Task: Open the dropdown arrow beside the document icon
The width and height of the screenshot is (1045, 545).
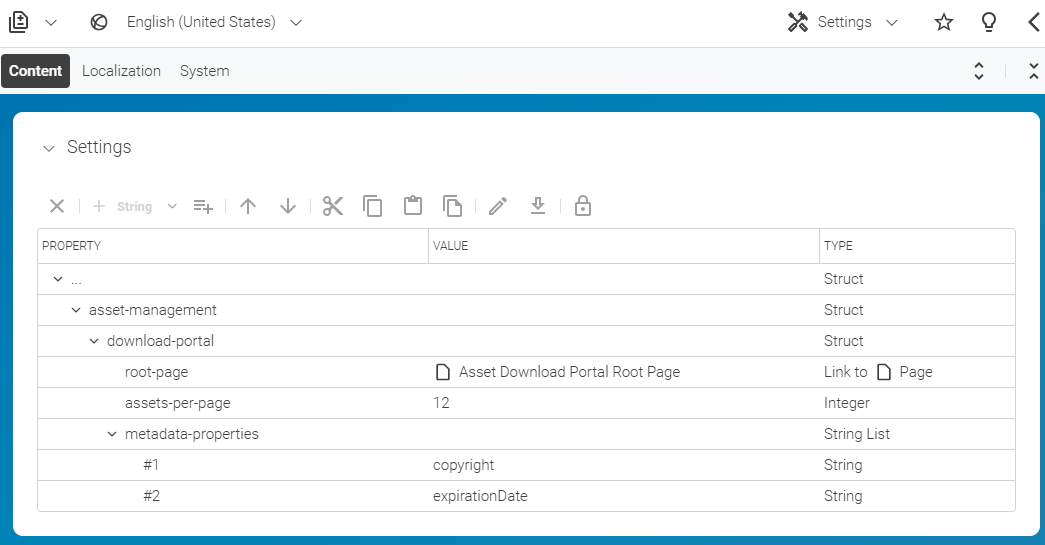Action: 51,23
